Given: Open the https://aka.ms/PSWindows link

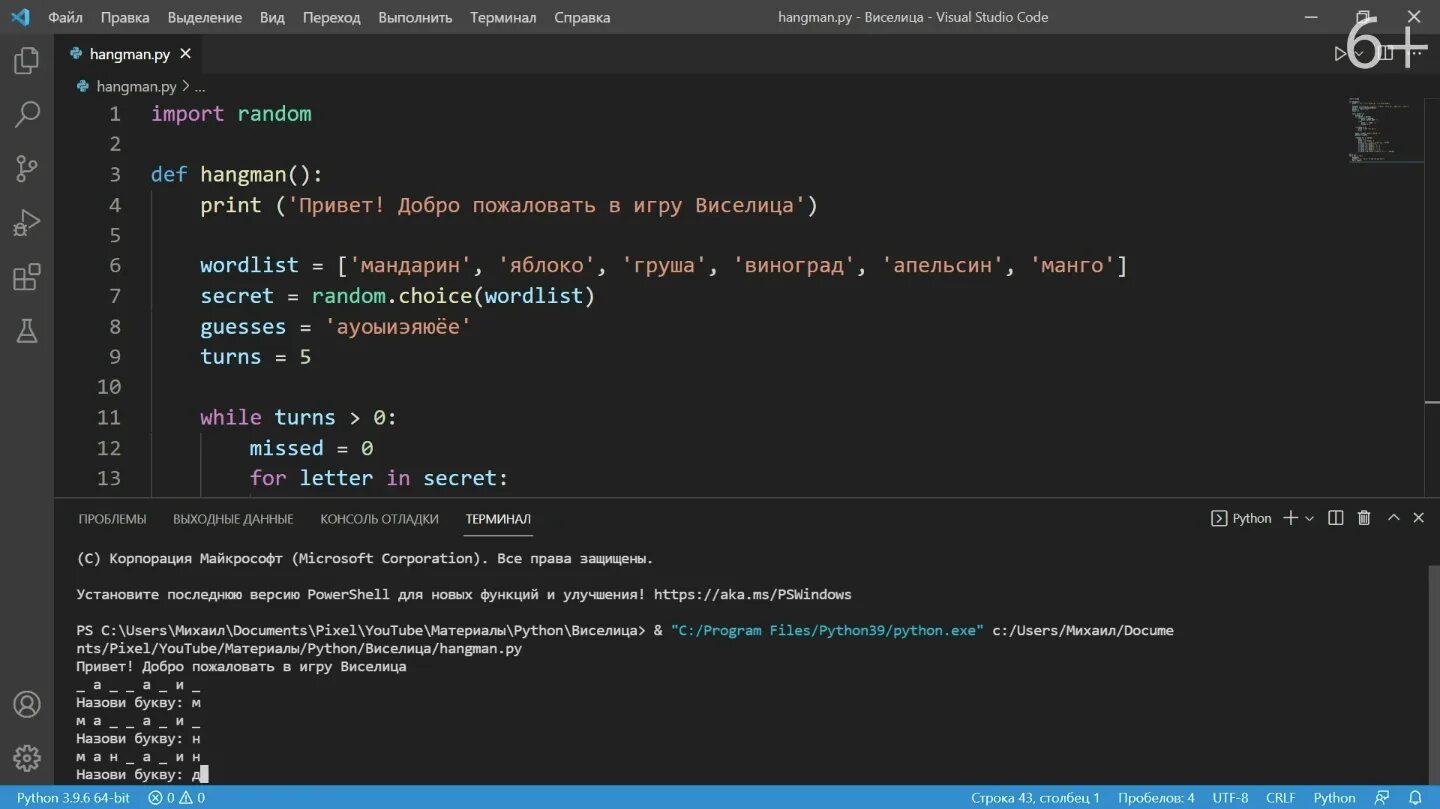Looking at the screenshot, I should click(752, 594).
